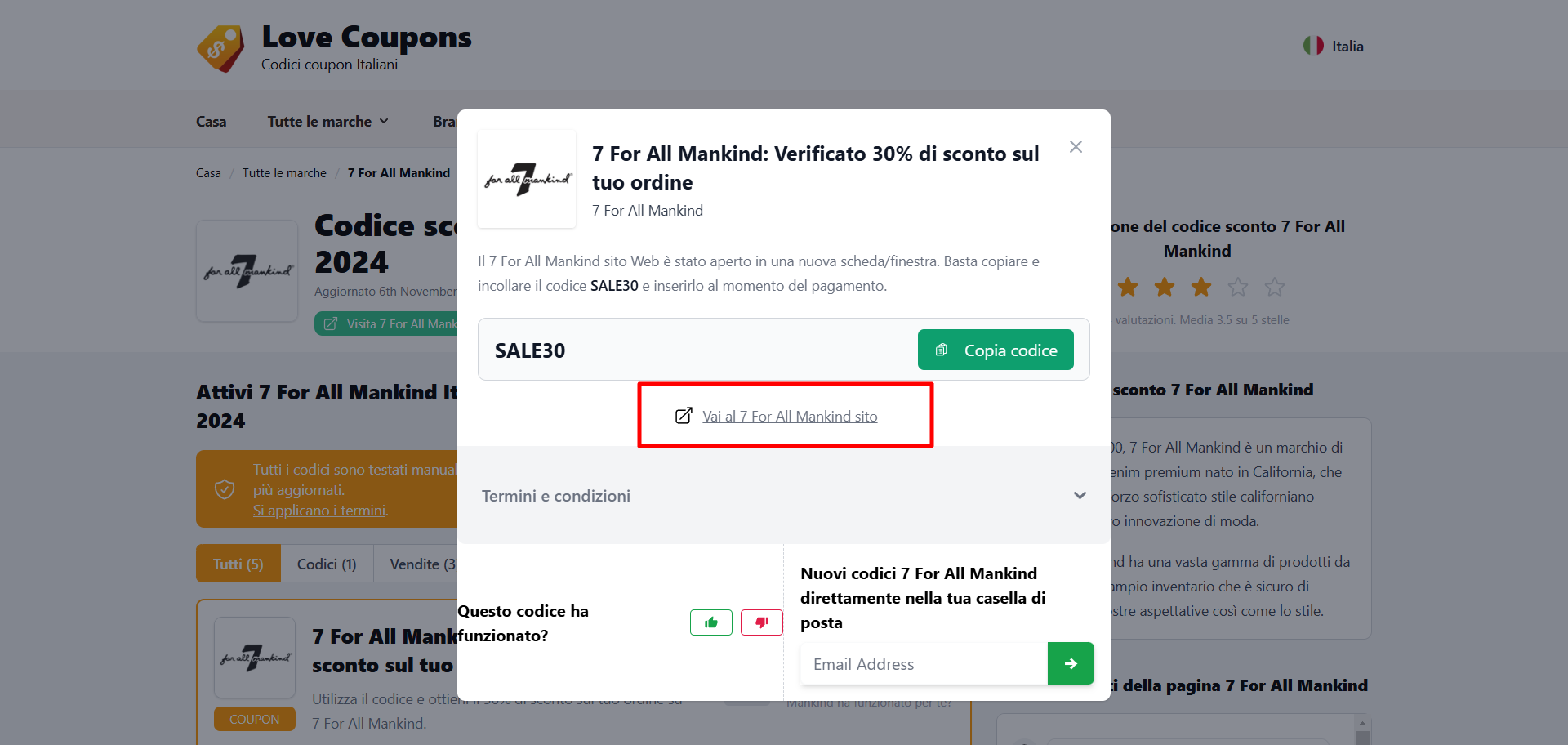Rate with the fifth star
Viewport: 1568px width, 745px height.
pyautogui.click(x=1275, y=287)
